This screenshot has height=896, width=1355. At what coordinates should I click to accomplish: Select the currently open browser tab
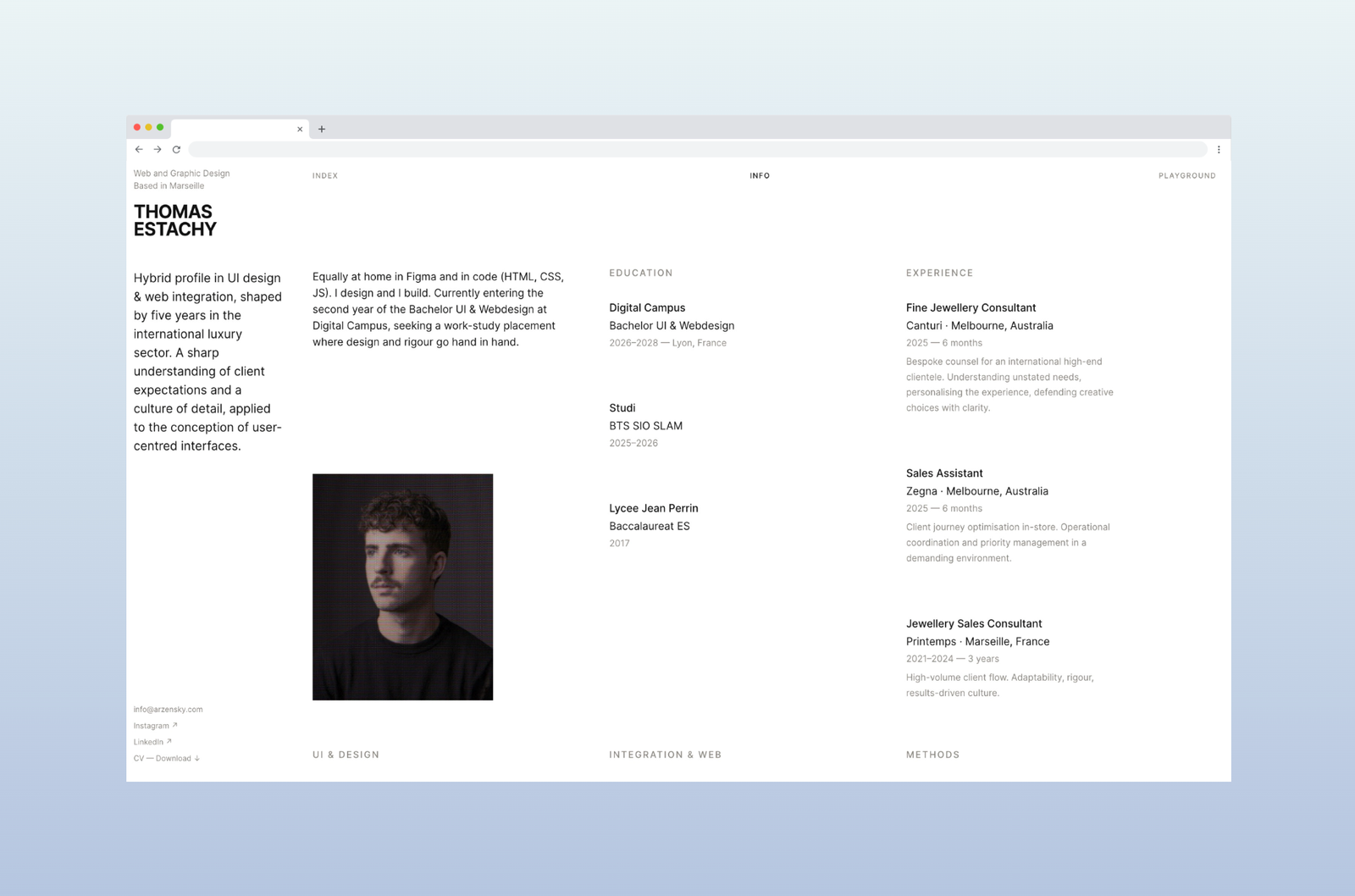coord(237,129)
